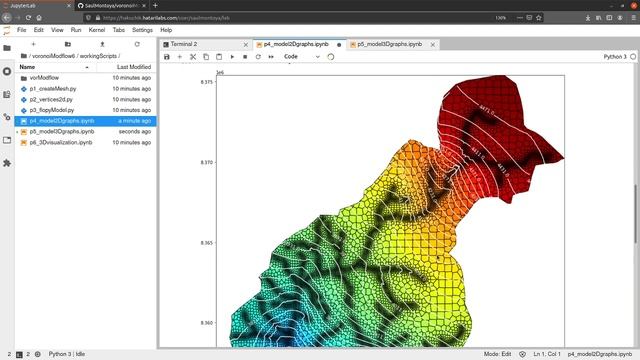This screenshot has height=360, width=640.
Task: Open the cell type dropdown showing Code
Action: 302,57
